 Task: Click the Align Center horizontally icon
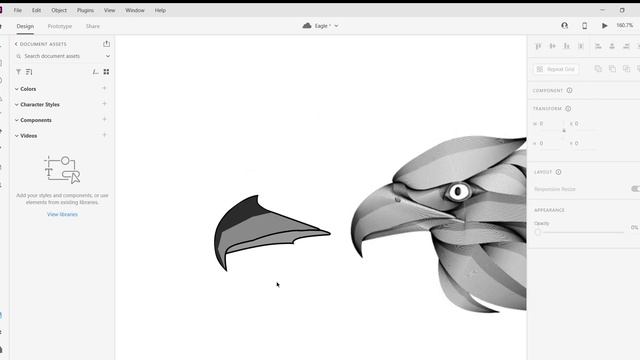[x=612, y=46]
